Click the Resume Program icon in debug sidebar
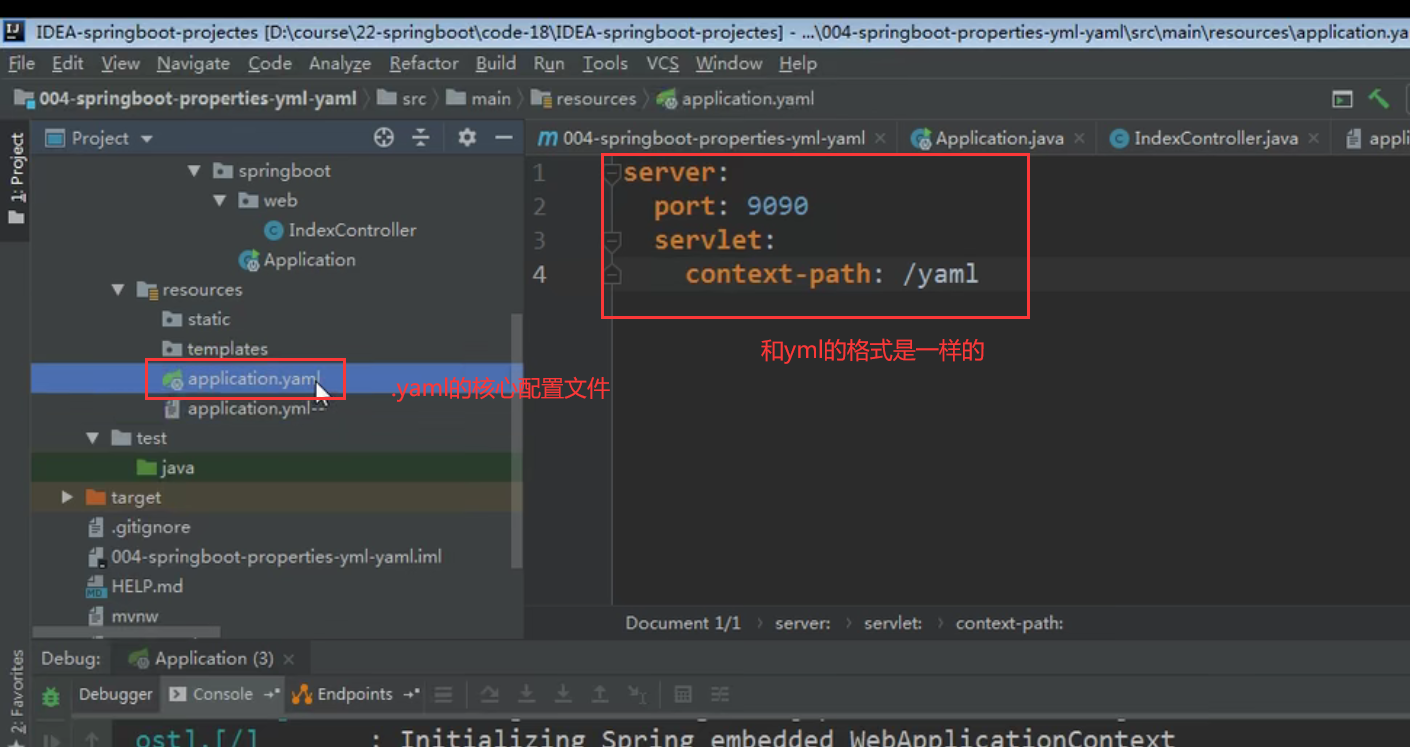This screenshot has width=1410, height=747. point(51,740)
